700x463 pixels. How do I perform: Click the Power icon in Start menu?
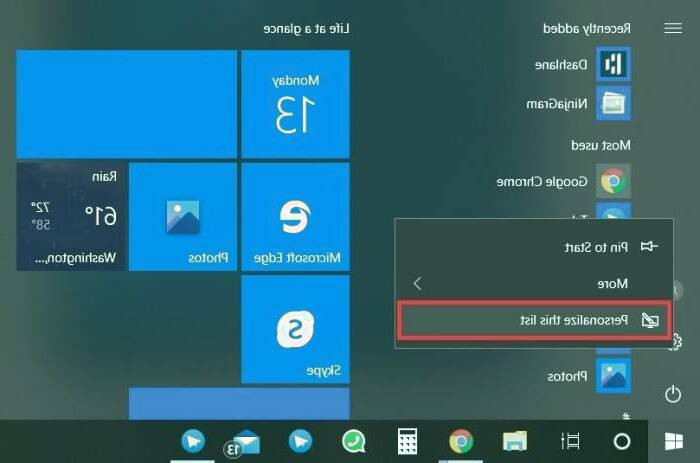[672, 394]
